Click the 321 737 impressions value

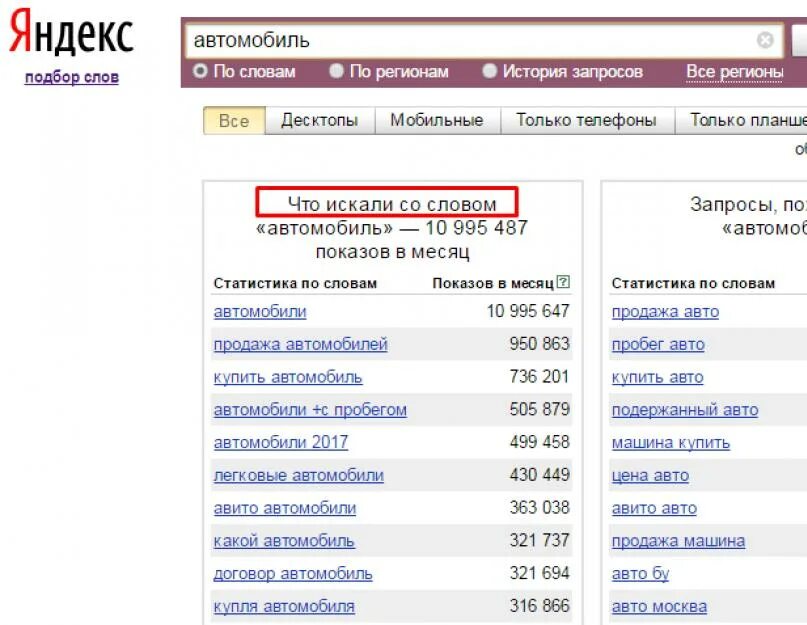point(539,540)
